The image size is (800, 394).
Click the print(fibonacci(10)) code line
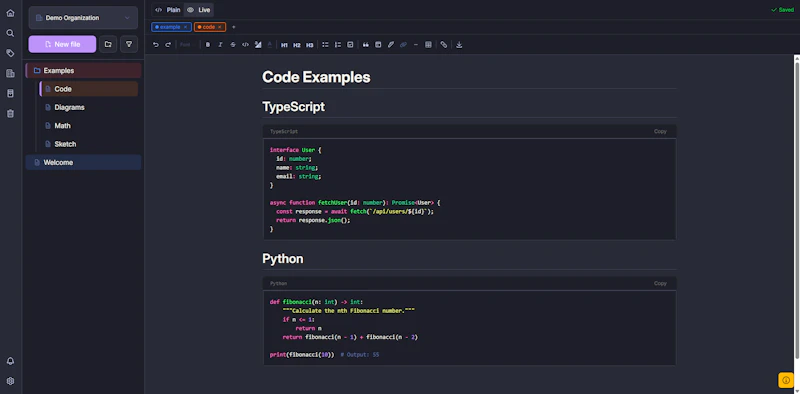(302, 354)
